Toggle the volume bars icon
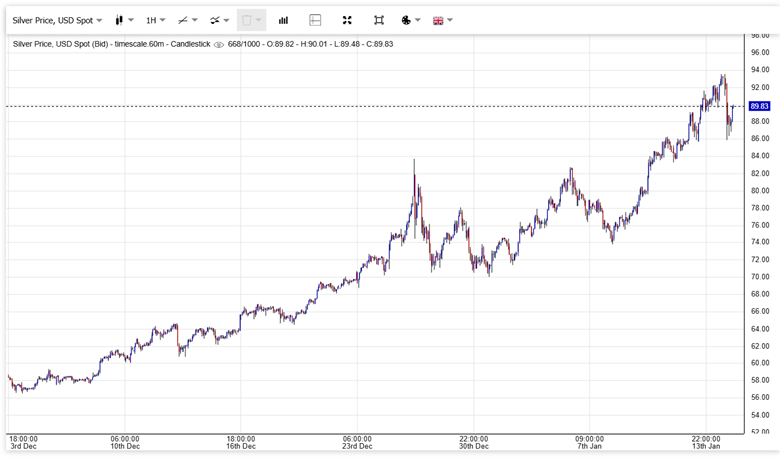The image size is (780, 457). (x=283, y=20)
